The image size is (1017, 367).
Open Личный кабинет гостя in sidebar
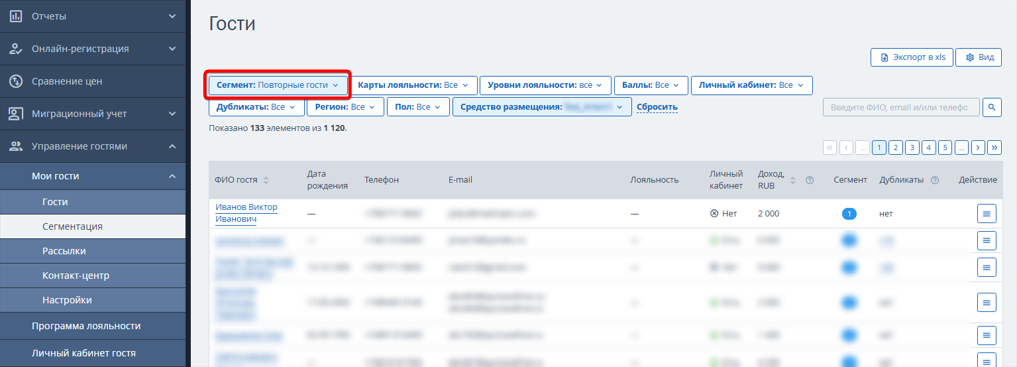(92, 353)
